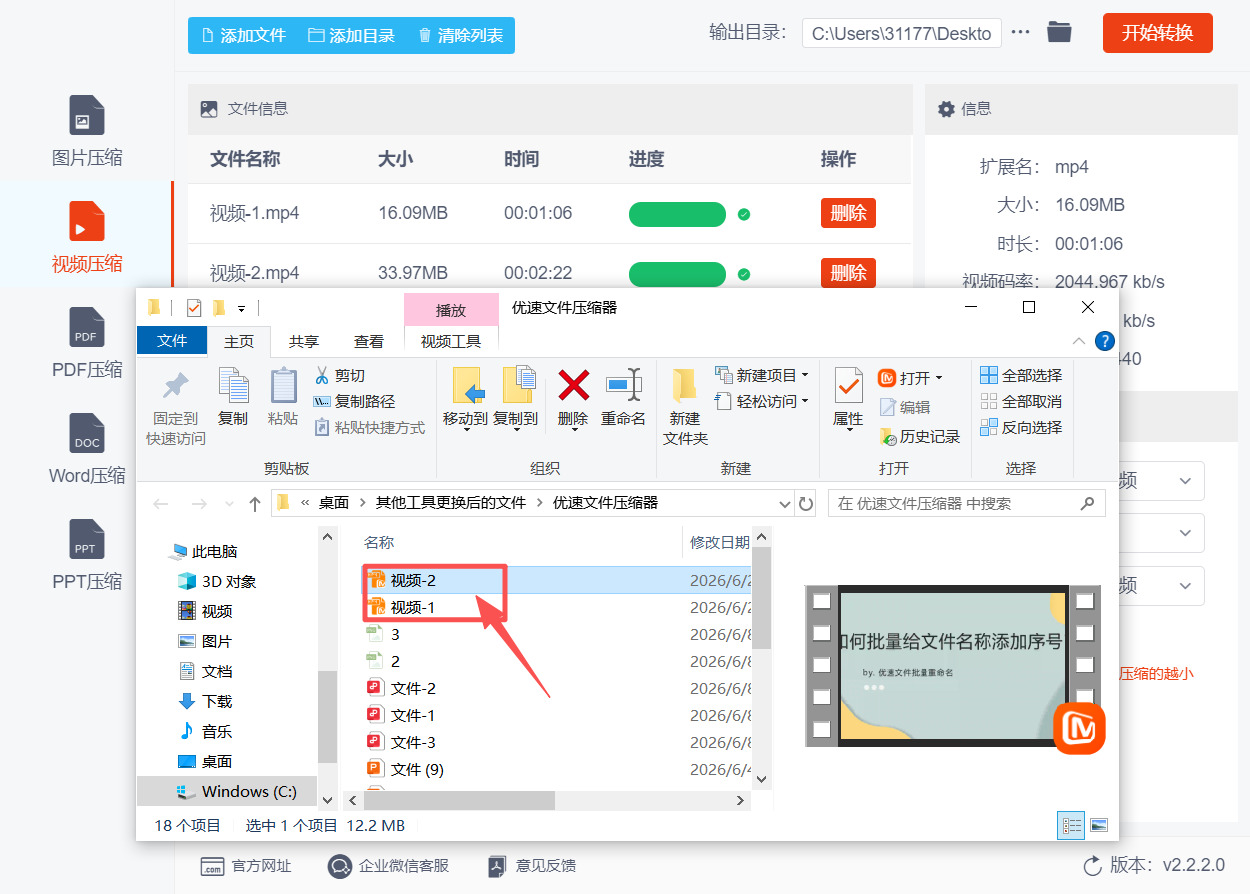Switch to the 主页 ribbon tab
The height and width of the screenshot is (894, 1250).
coord(239,341)
